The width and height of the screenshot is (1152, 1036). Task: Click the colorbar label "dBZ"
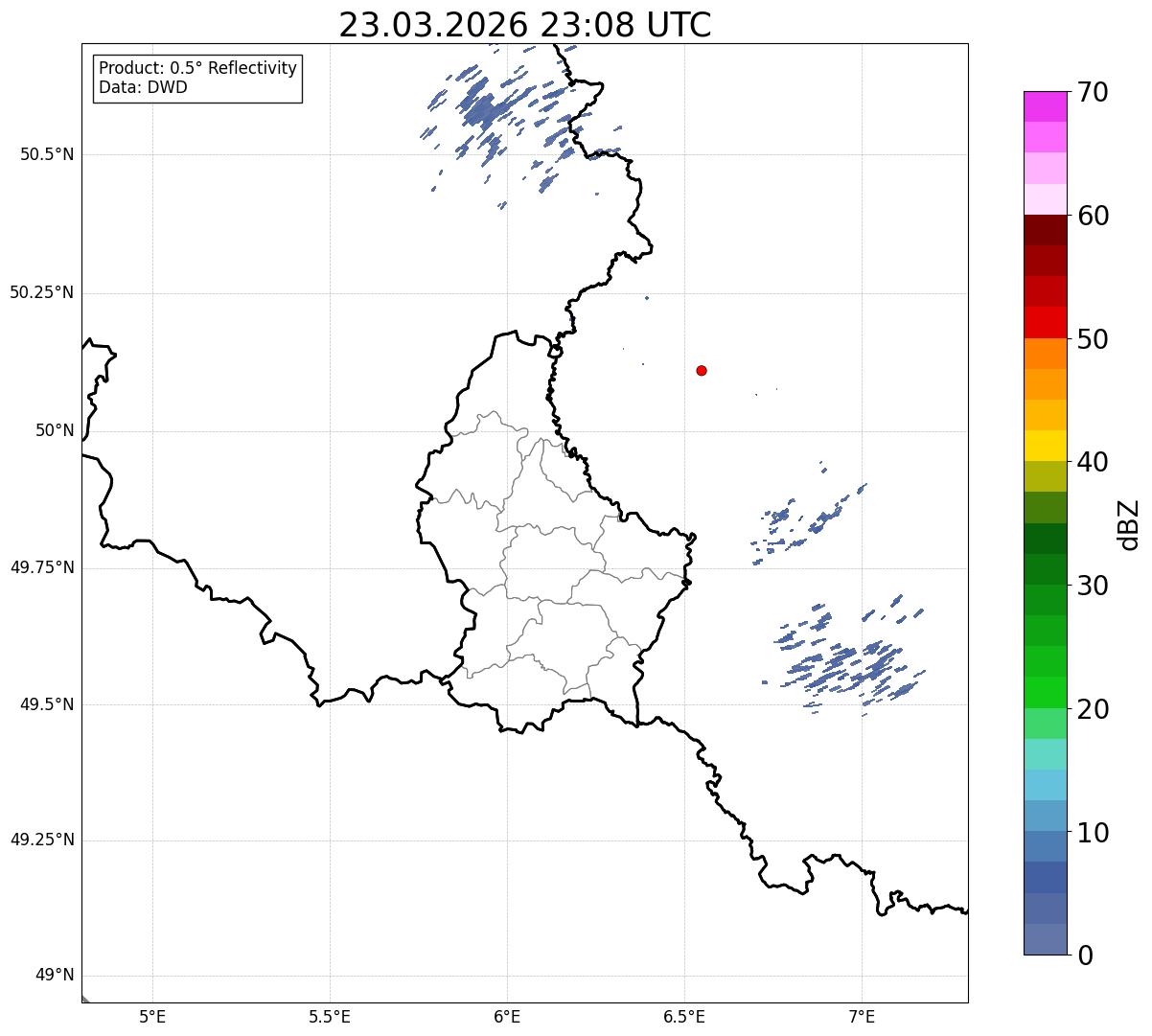[x=1129, y=523]
